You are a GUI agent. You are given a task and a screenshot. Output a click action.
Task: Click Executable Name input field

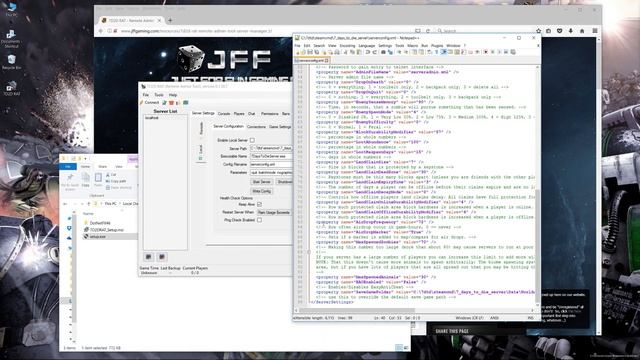(x=271, y=156)
